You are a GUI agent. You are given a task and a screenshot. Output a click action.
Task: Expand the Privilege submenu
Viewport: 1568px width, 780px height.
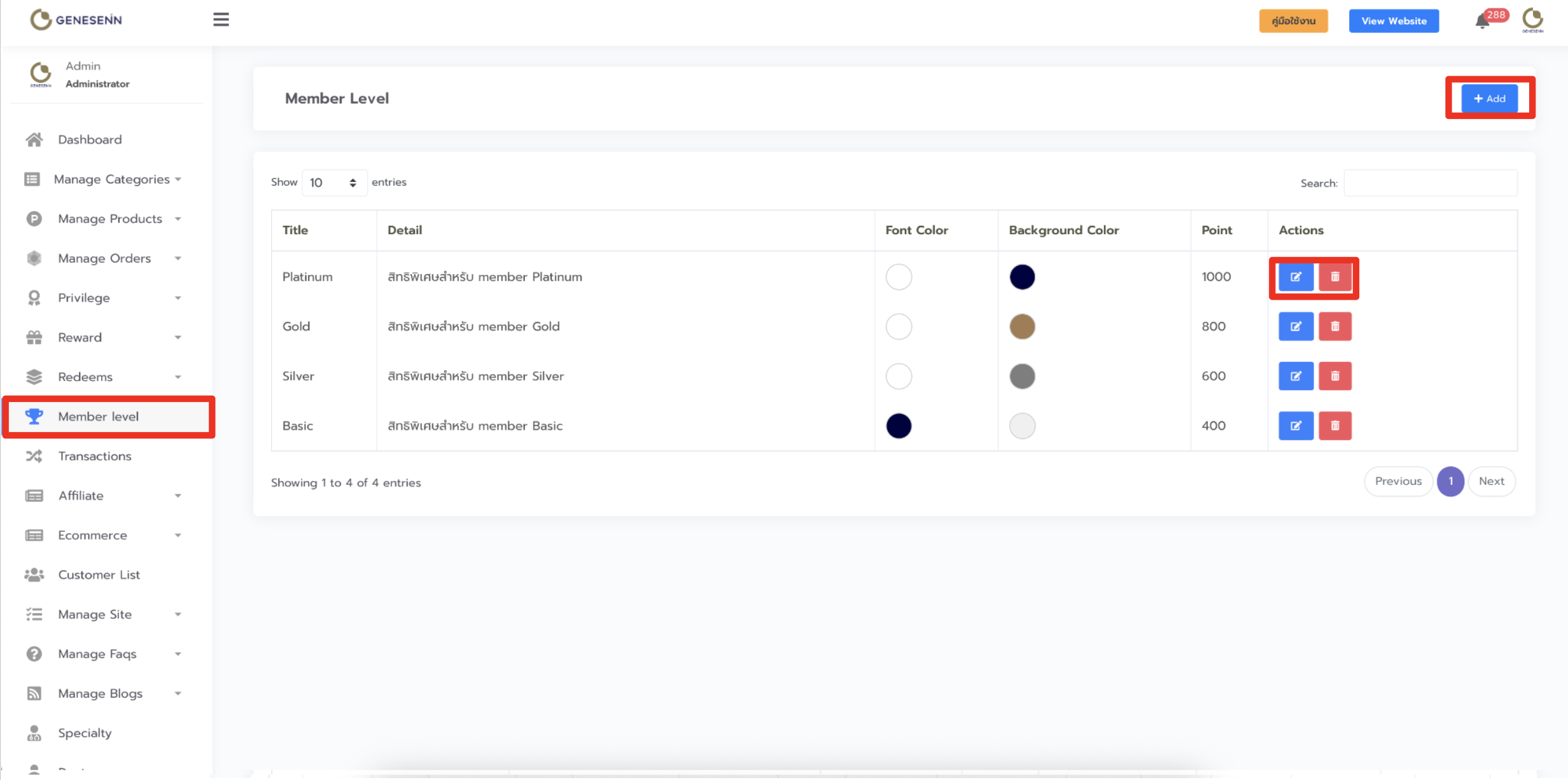tap(84, 298)
